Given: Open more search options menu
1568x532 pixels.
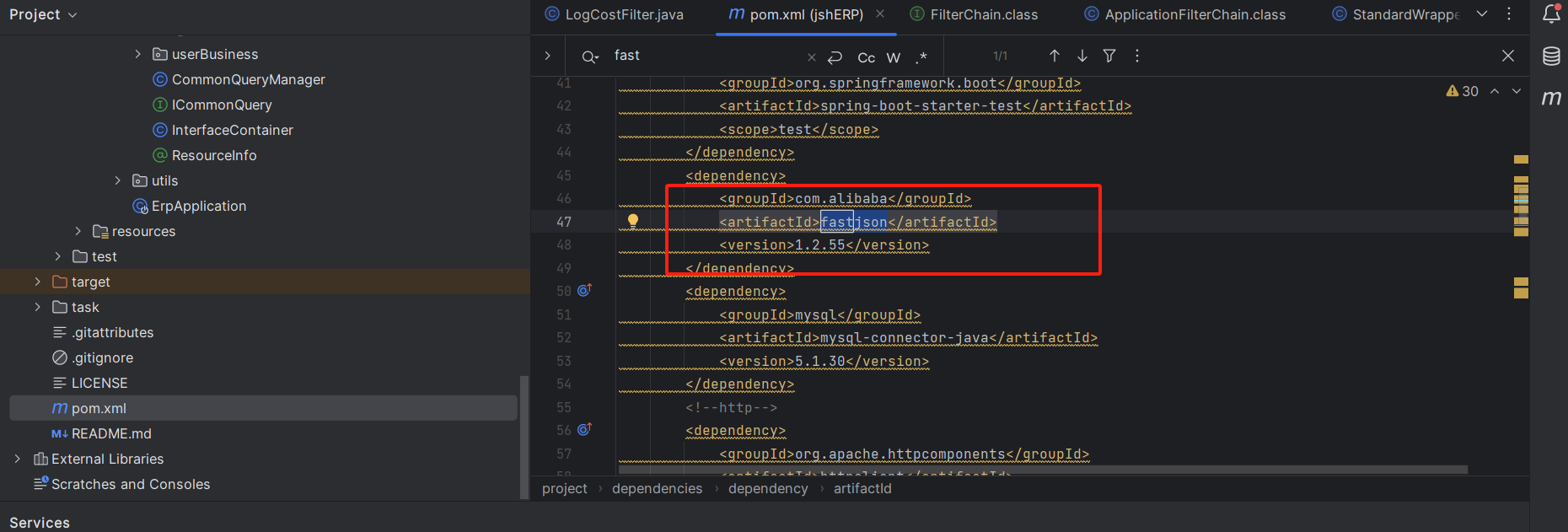Looking at the screenshot, I should tap(1137, 56).
